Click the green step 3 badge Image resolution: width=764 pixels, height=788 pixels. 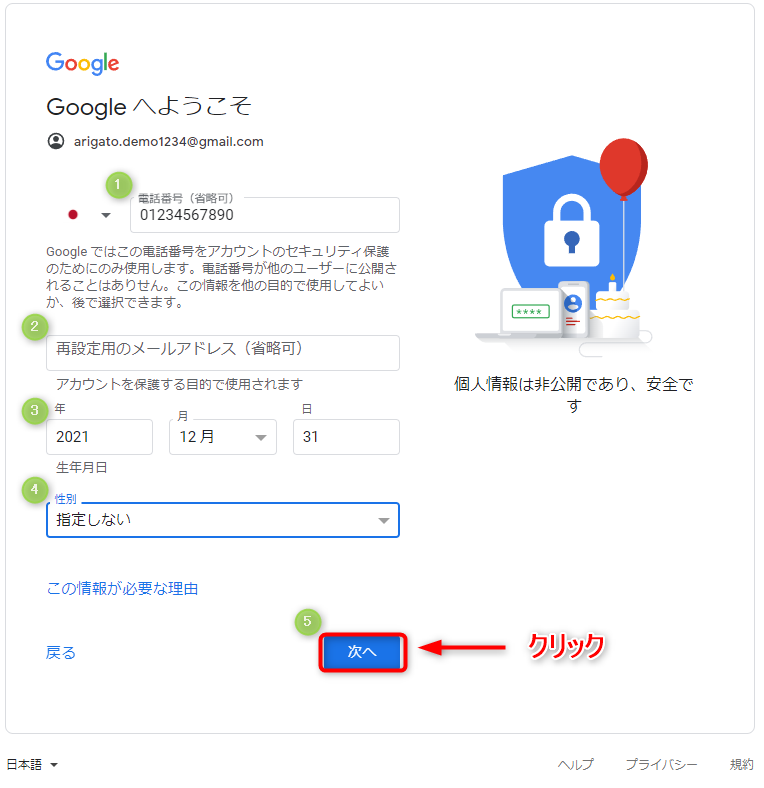pos(35,411)
